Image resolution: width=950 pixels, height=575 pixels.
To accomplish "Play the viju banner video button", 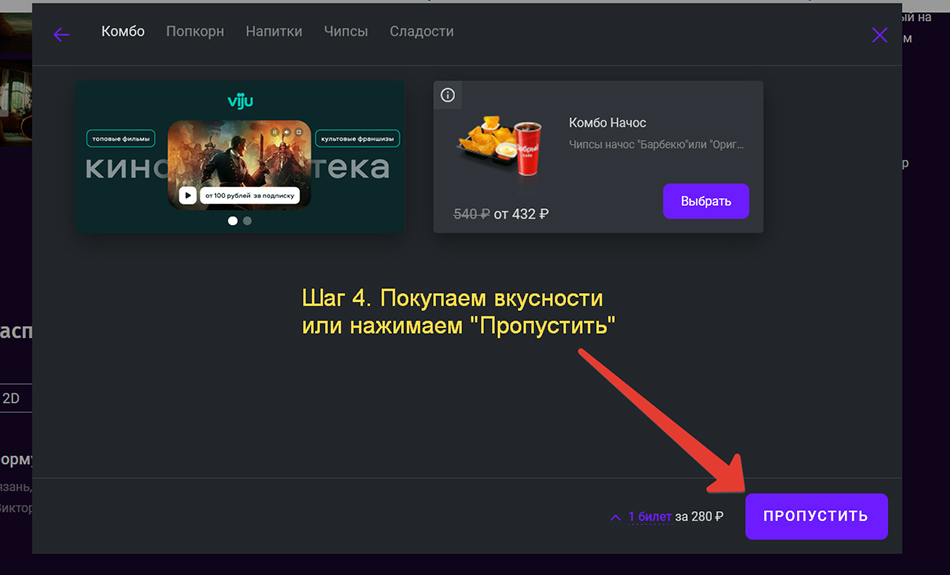I will pyautogui.click(x=188, y=195).
